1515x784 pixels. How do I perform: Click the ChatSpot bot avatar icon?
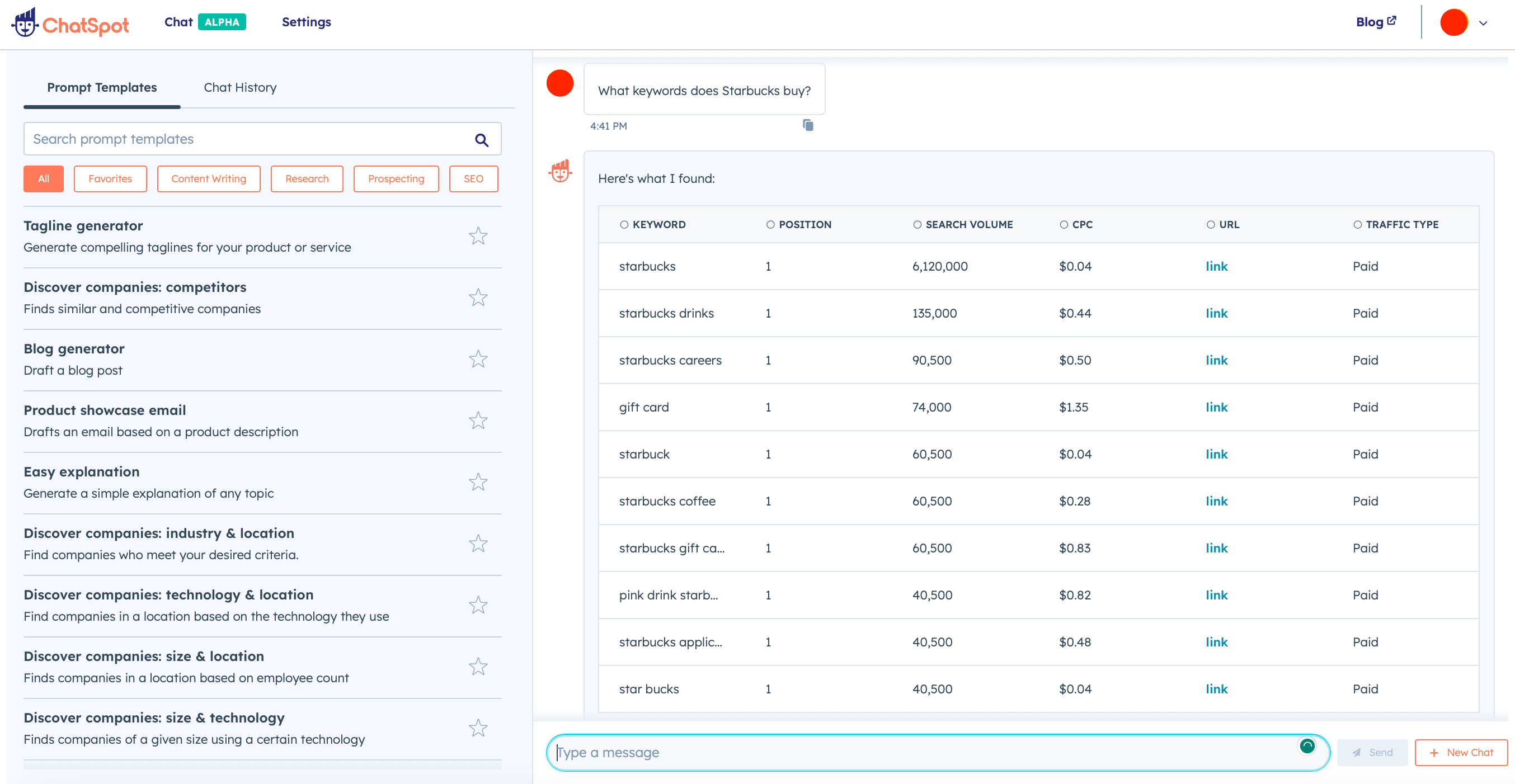click(x=560, y=171)
